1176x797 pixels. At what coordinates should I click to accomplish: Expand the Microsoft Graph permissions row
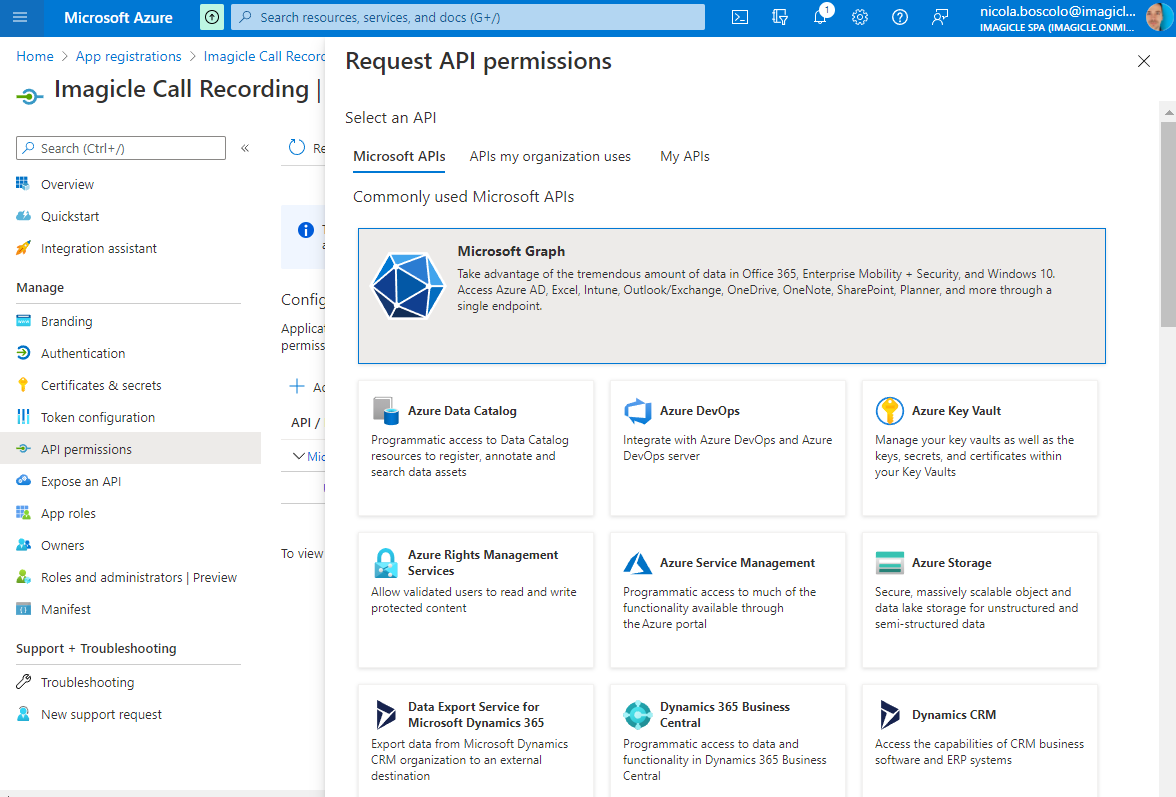[298, 456]
